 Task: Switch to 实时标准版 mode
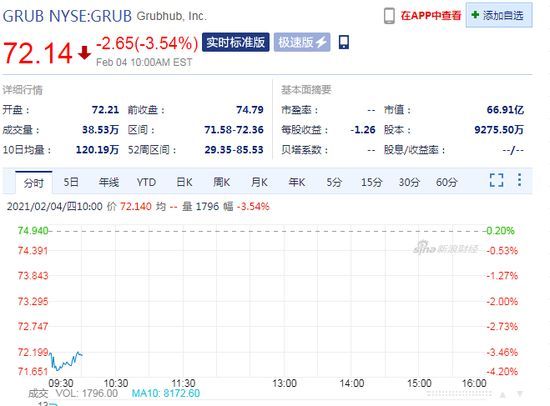[236, 42]
